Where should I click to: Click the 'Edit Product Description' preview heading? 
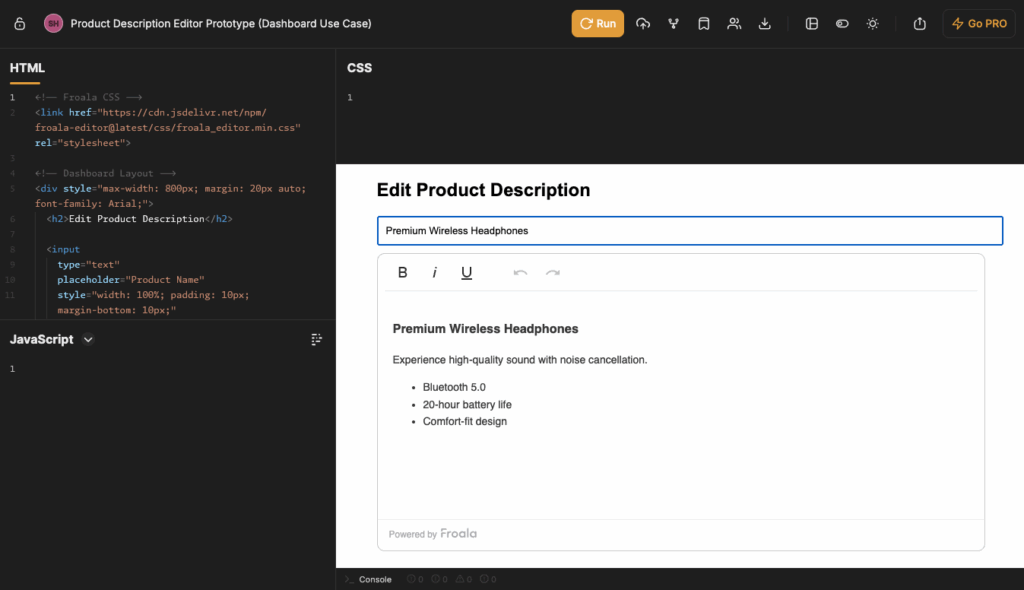pyautogui.click(x=483, y=190)
